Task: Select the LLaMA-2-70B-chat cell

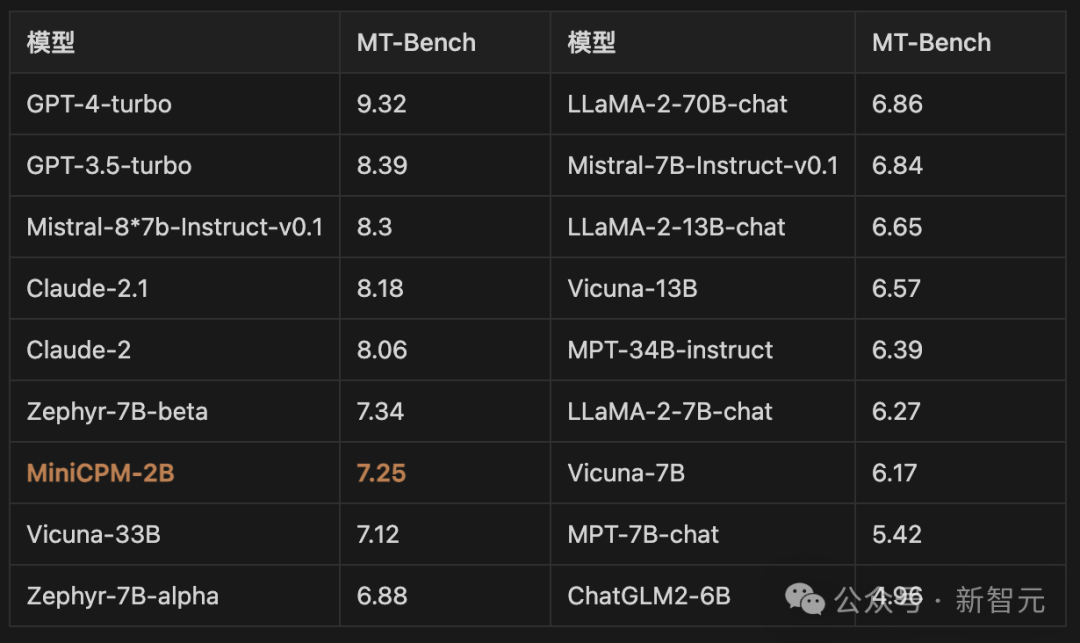Action: pyautogui.click(x=677, y=104)
